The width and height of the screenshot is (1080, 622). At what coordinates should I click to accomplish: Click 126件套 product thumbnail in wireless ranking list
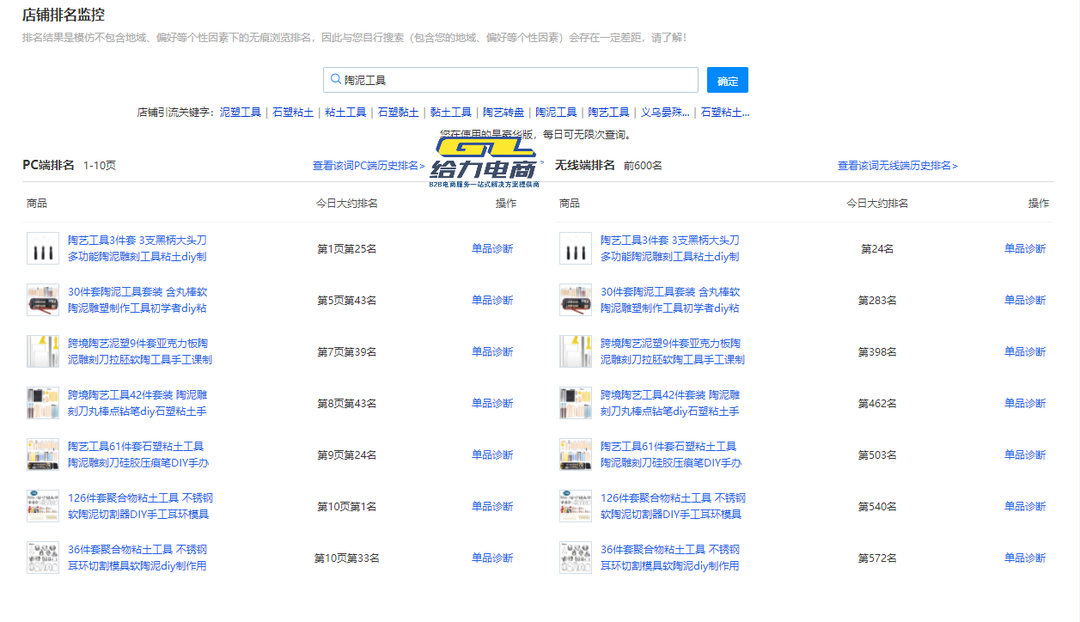click(x=575, y=506)
